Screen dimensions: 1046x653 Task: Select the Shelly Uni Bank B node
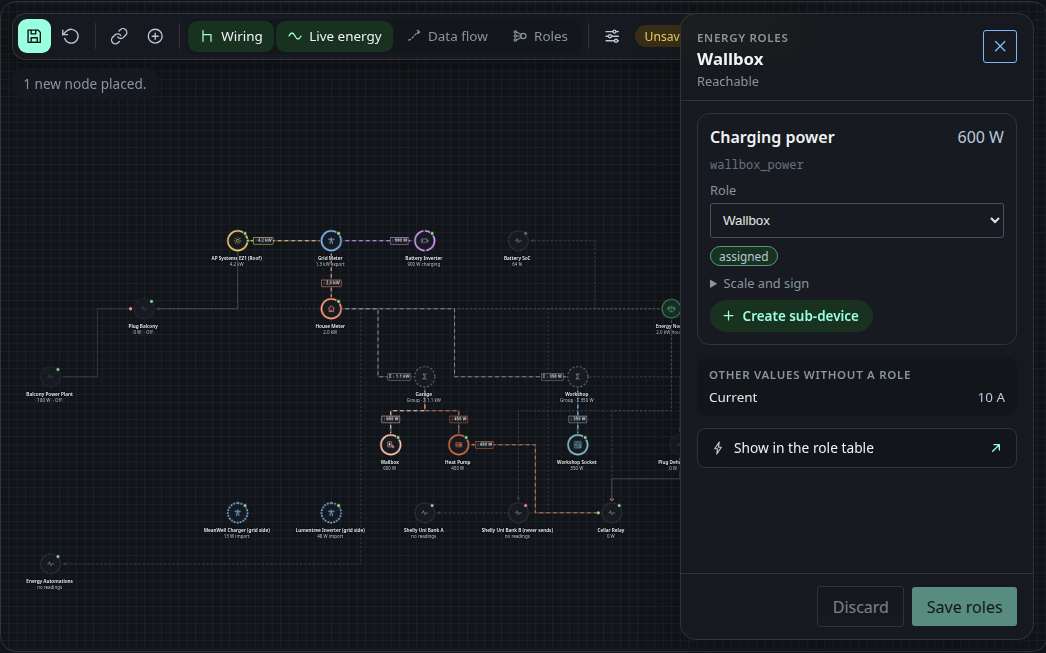click(x=518, y=513)
